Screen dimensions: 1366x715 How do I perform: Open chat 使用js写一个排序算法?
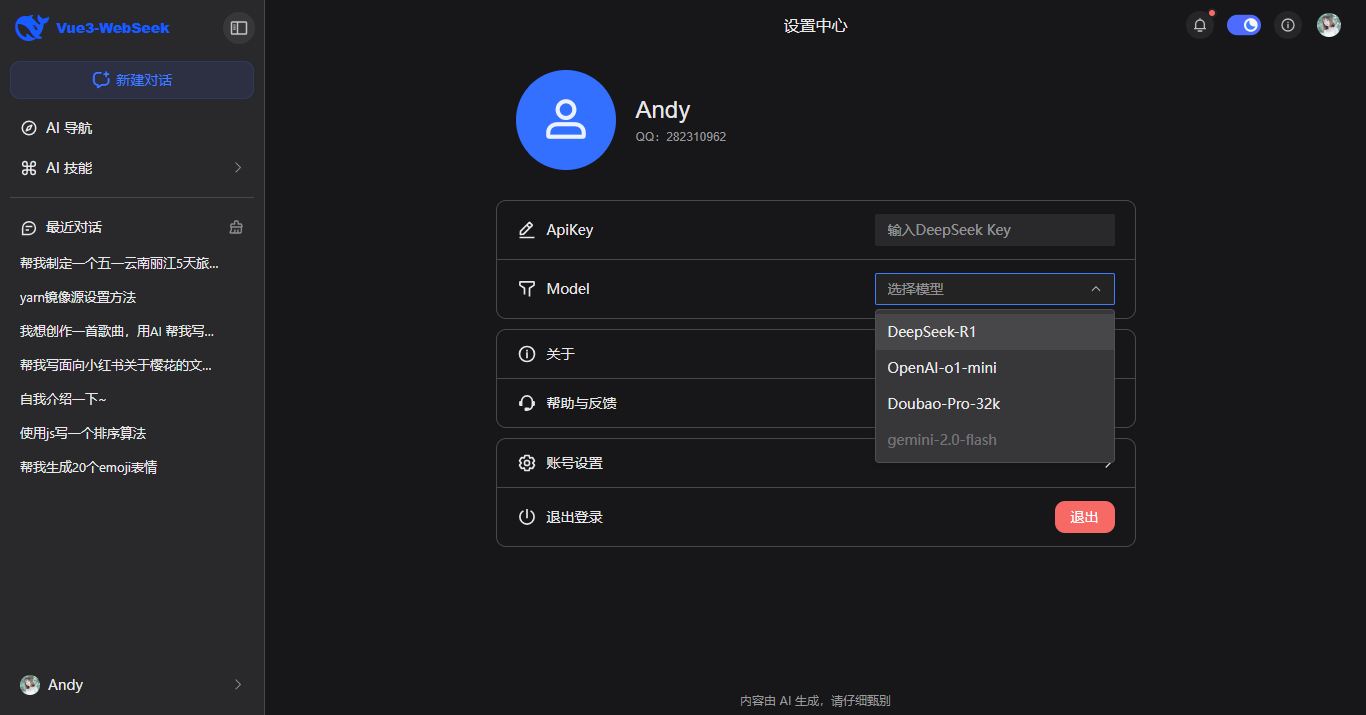(x=83, y=433)
